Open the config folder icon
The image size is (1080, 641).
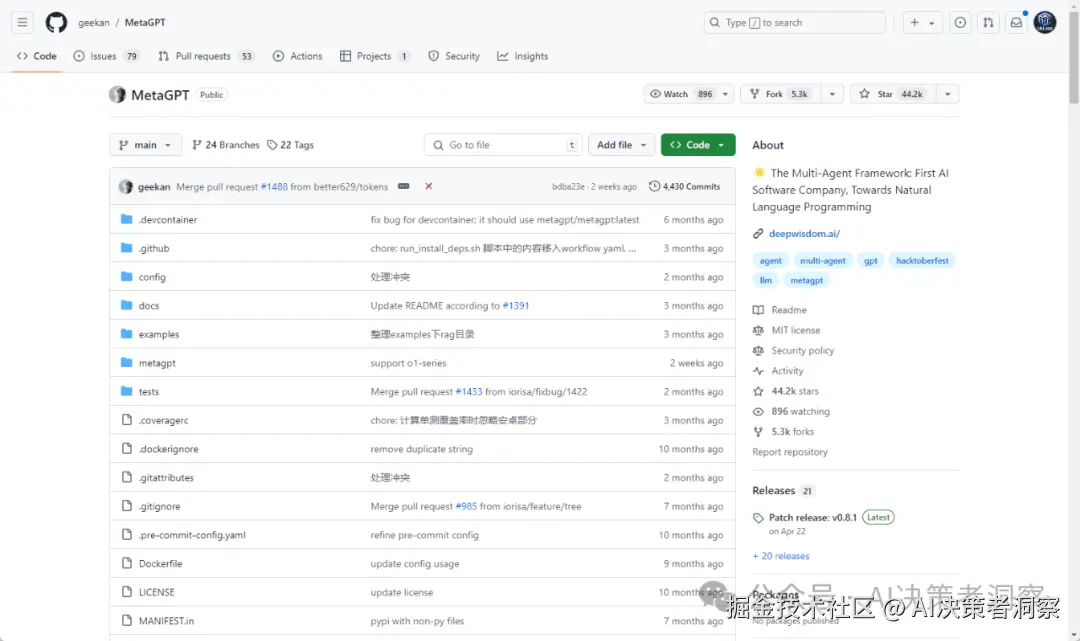pos(127,277)
